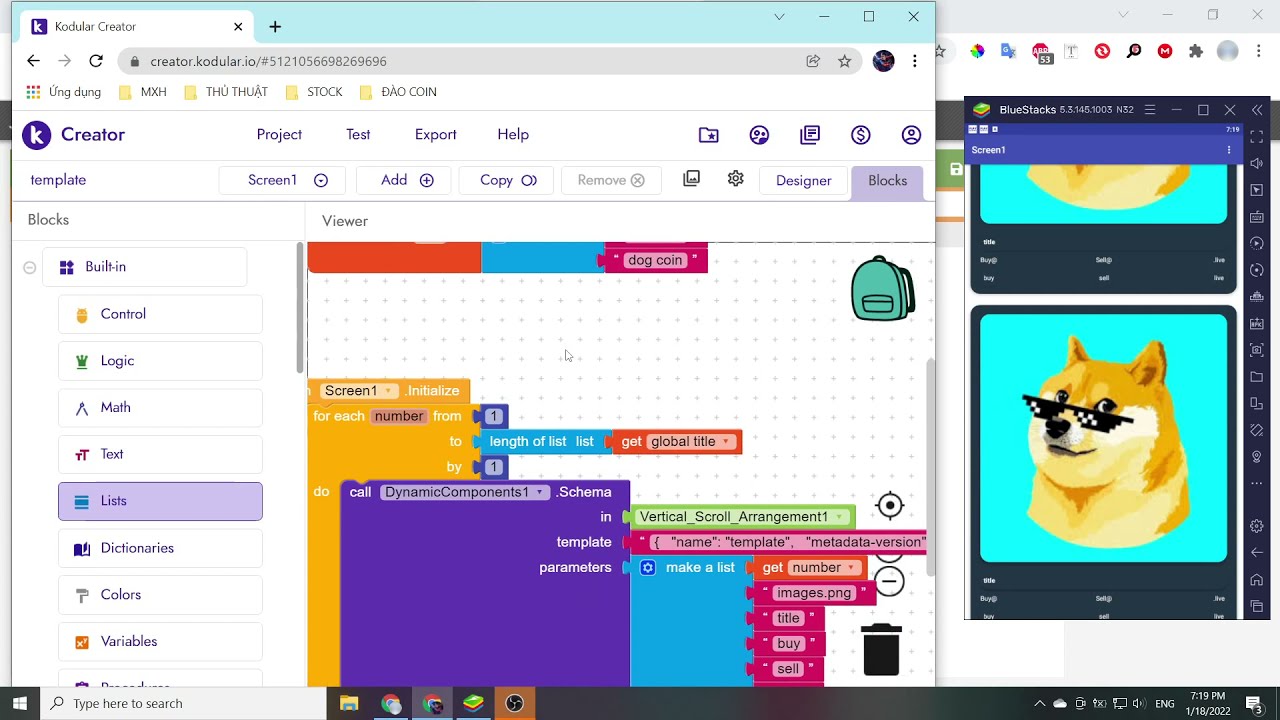The image size is (1280, 720).
Task: Click the trash can in the viewer
Action: [881, 649]
